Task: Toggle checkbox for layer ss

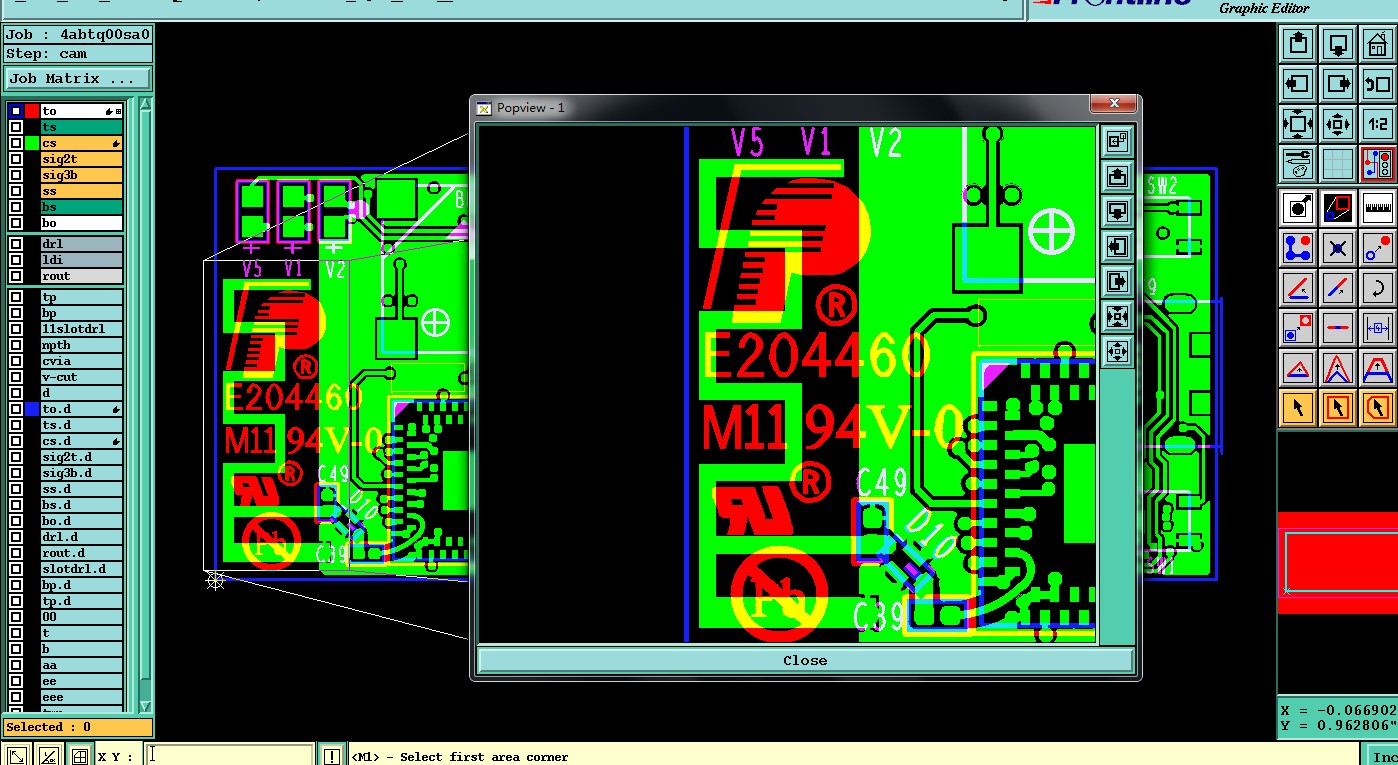Action: pyautogui.click(x=15, y=191)
